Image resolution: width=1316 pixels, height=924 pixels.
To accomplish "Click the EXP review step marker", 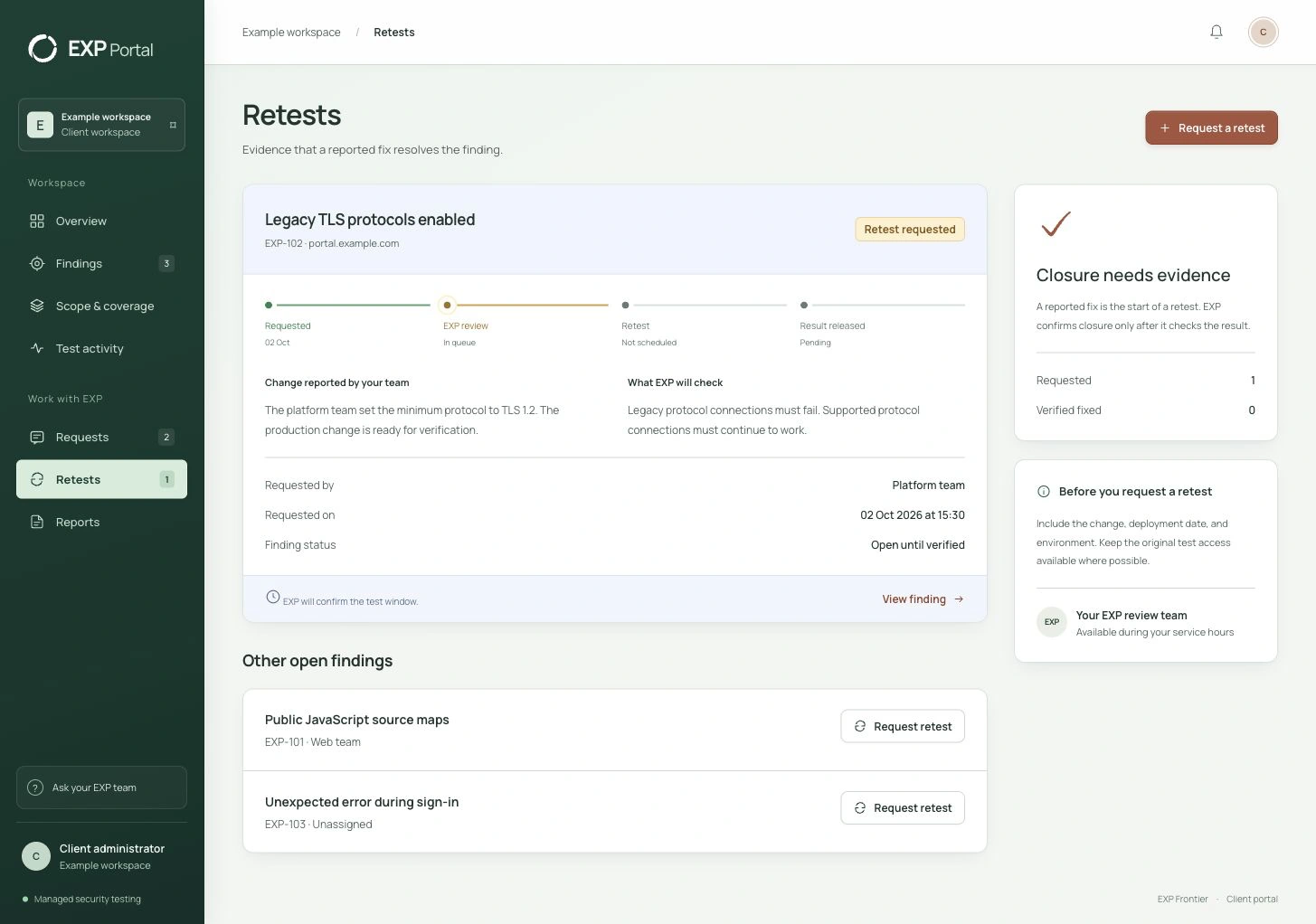I will point(447,306).
